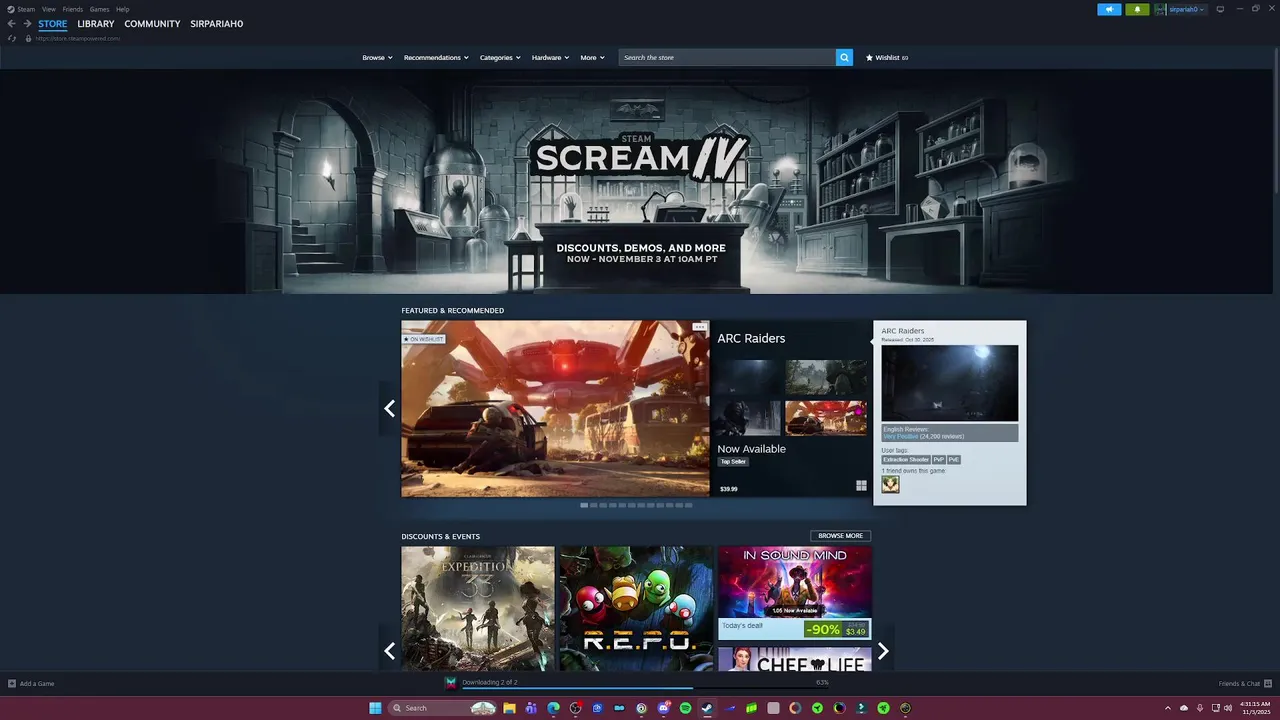Open File Explorer from the taskbar

click(x=509, y=708)
